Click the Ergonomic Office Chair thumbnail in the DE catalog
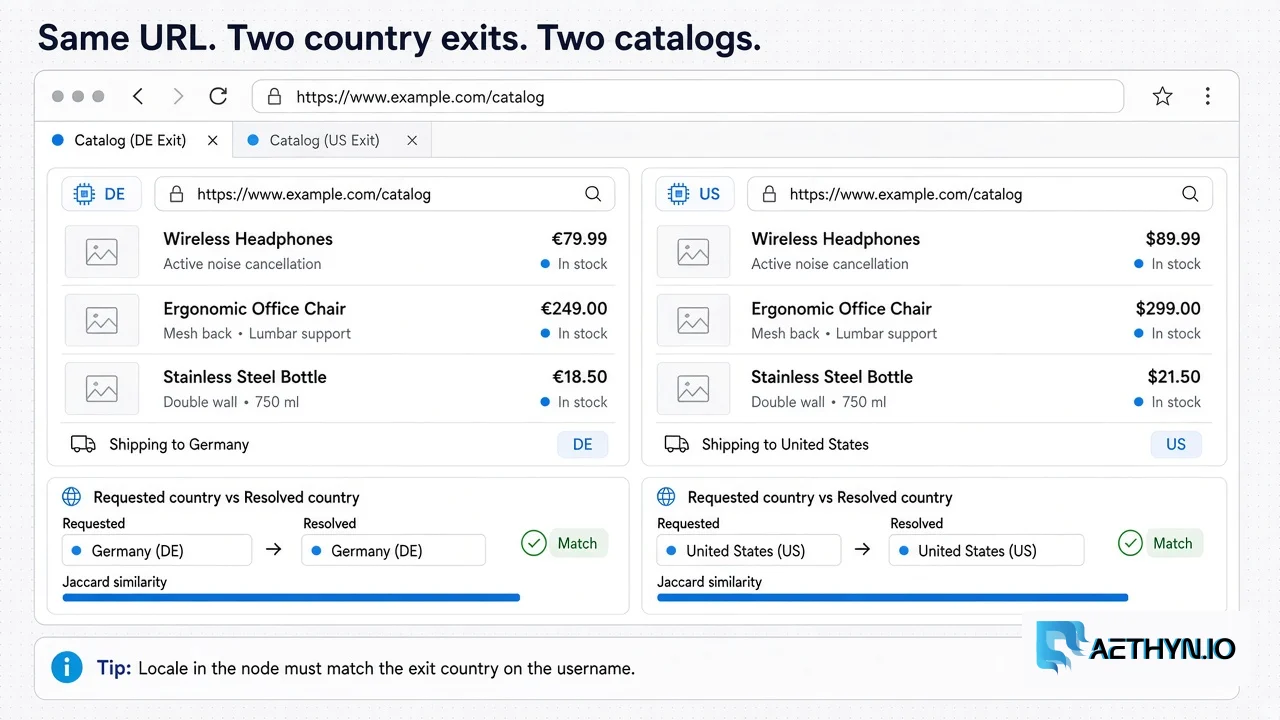The image size is (1280, 720). [x=102, y=320]
